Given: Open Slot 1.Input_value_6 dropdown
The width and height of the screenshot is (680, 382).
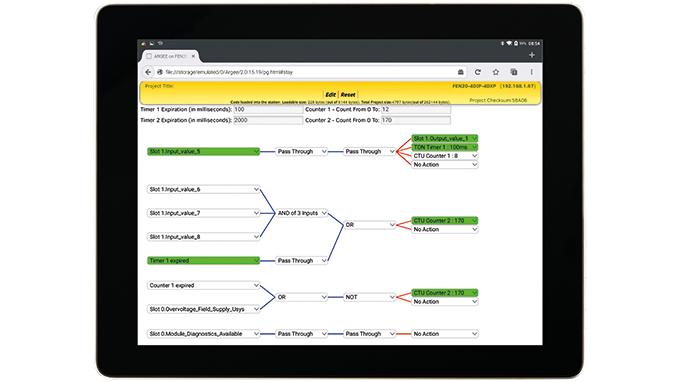Looking at the screenshot, I should (203, 189).
